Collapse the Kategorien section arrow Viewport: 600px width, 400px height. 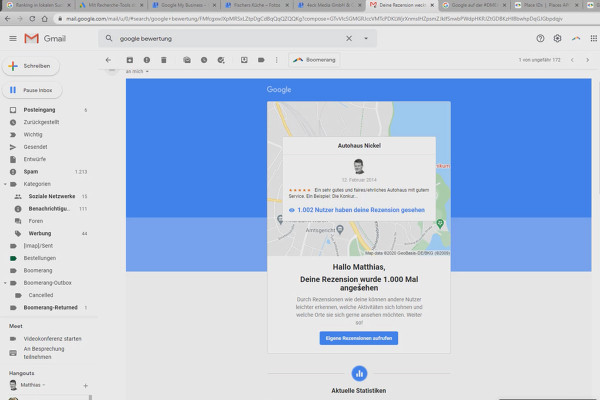click(5, 184)
